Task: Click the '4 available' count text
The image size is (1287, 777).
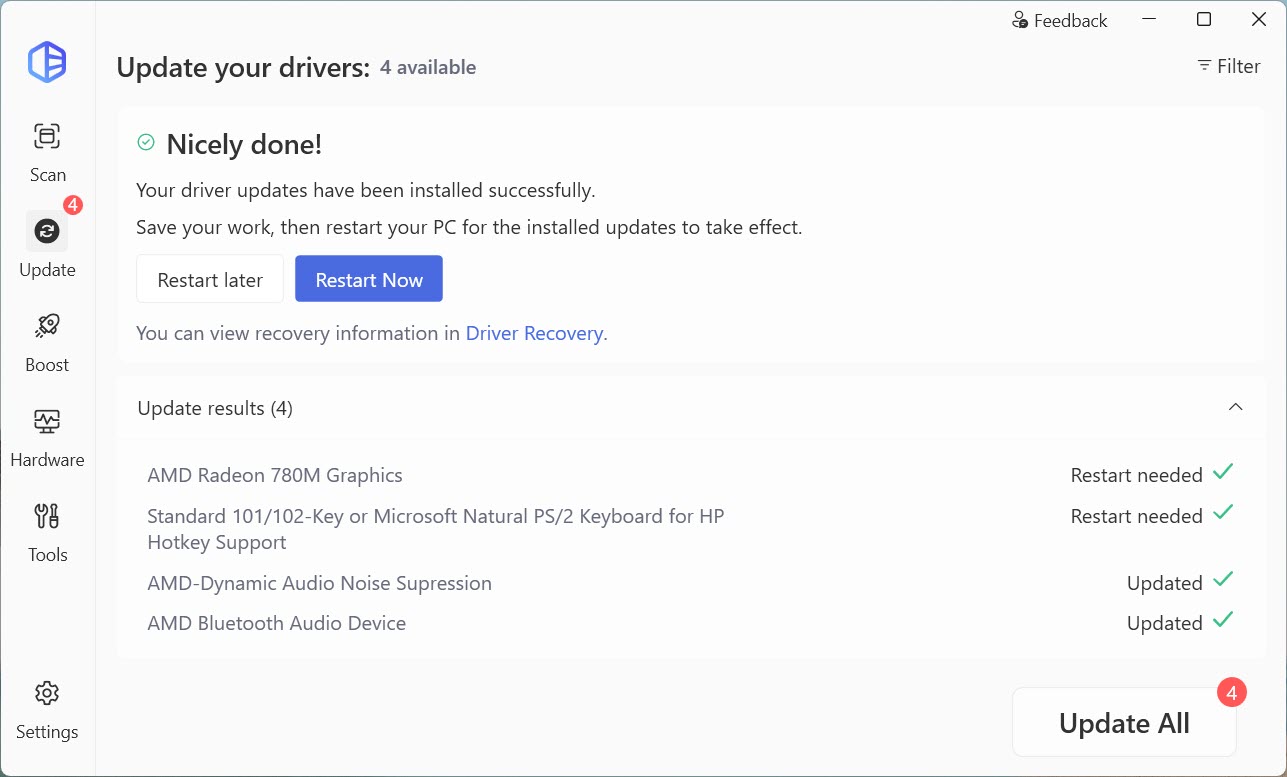Action: click(428, 67)
